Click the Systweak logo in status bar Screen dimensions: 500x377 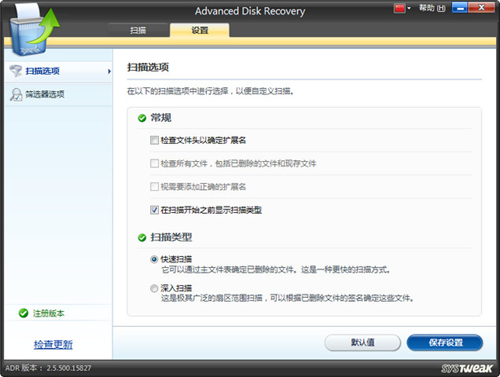coord(467,368)
